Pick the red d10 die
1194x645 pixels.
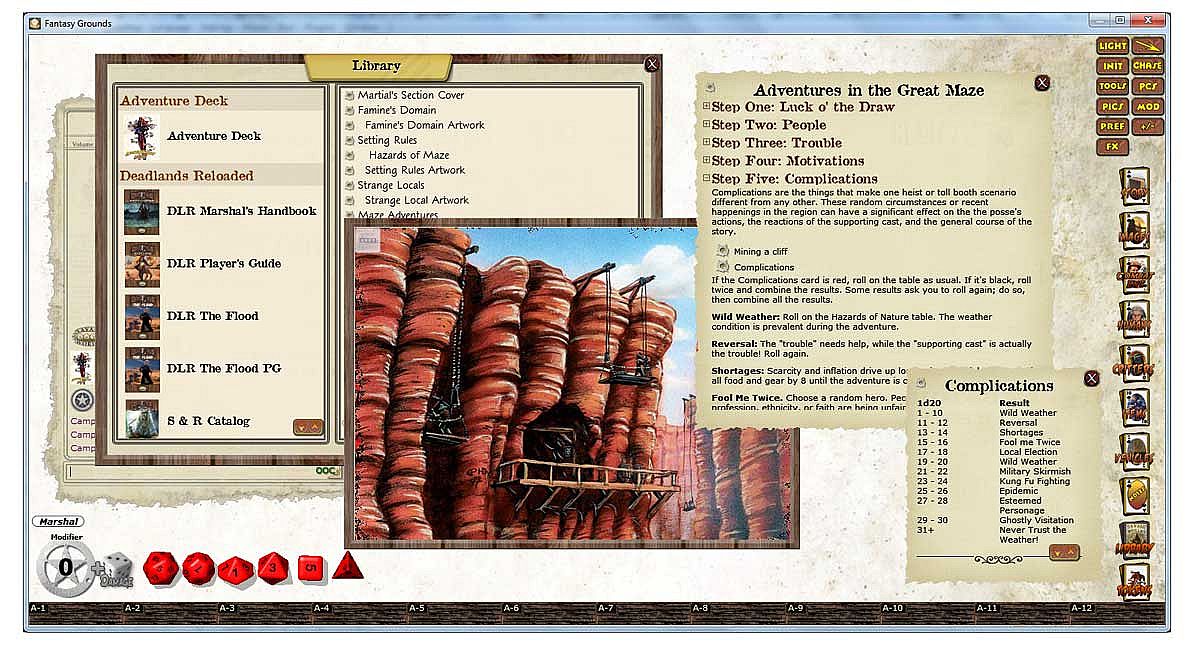click(235, 570)
